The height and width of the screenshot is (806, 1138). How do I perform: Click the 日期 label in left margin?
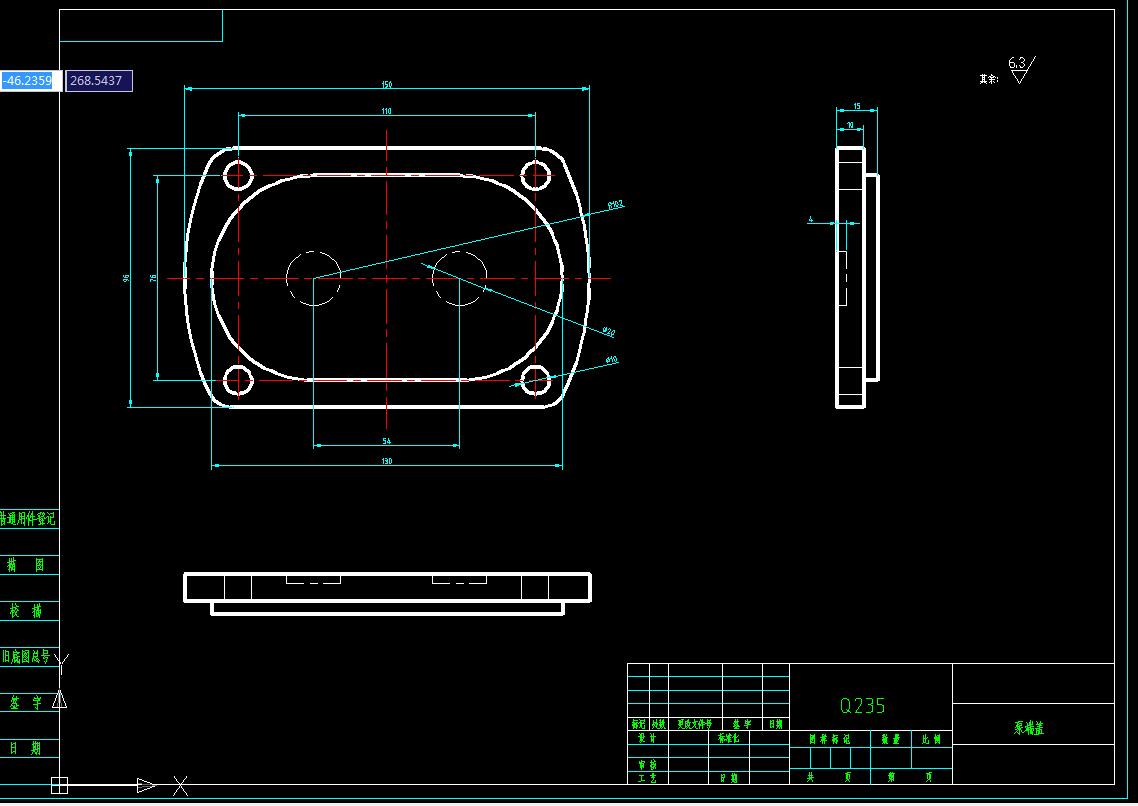pyautogui.click(x=26, y=748)
